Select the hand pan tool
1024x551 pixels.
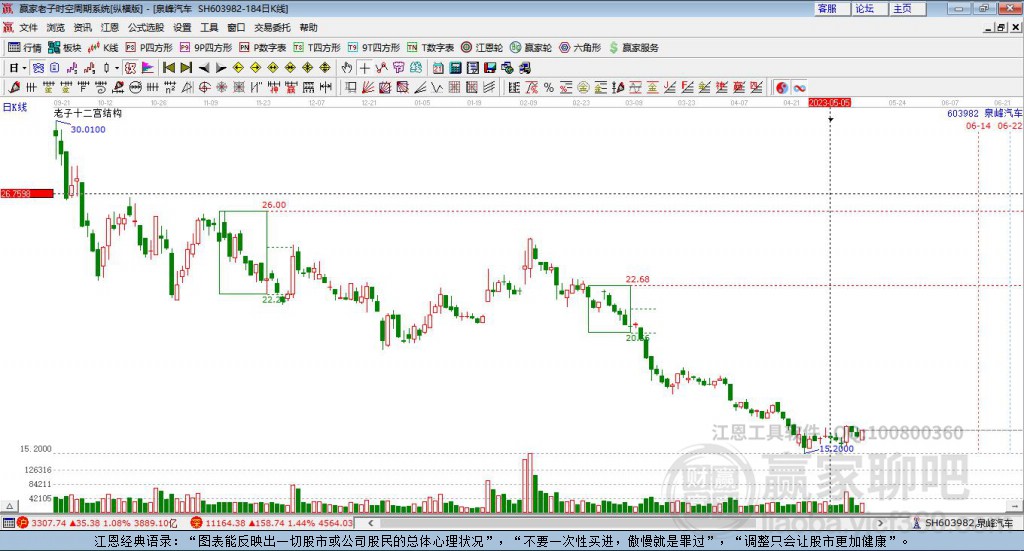[x=346, y=68]
